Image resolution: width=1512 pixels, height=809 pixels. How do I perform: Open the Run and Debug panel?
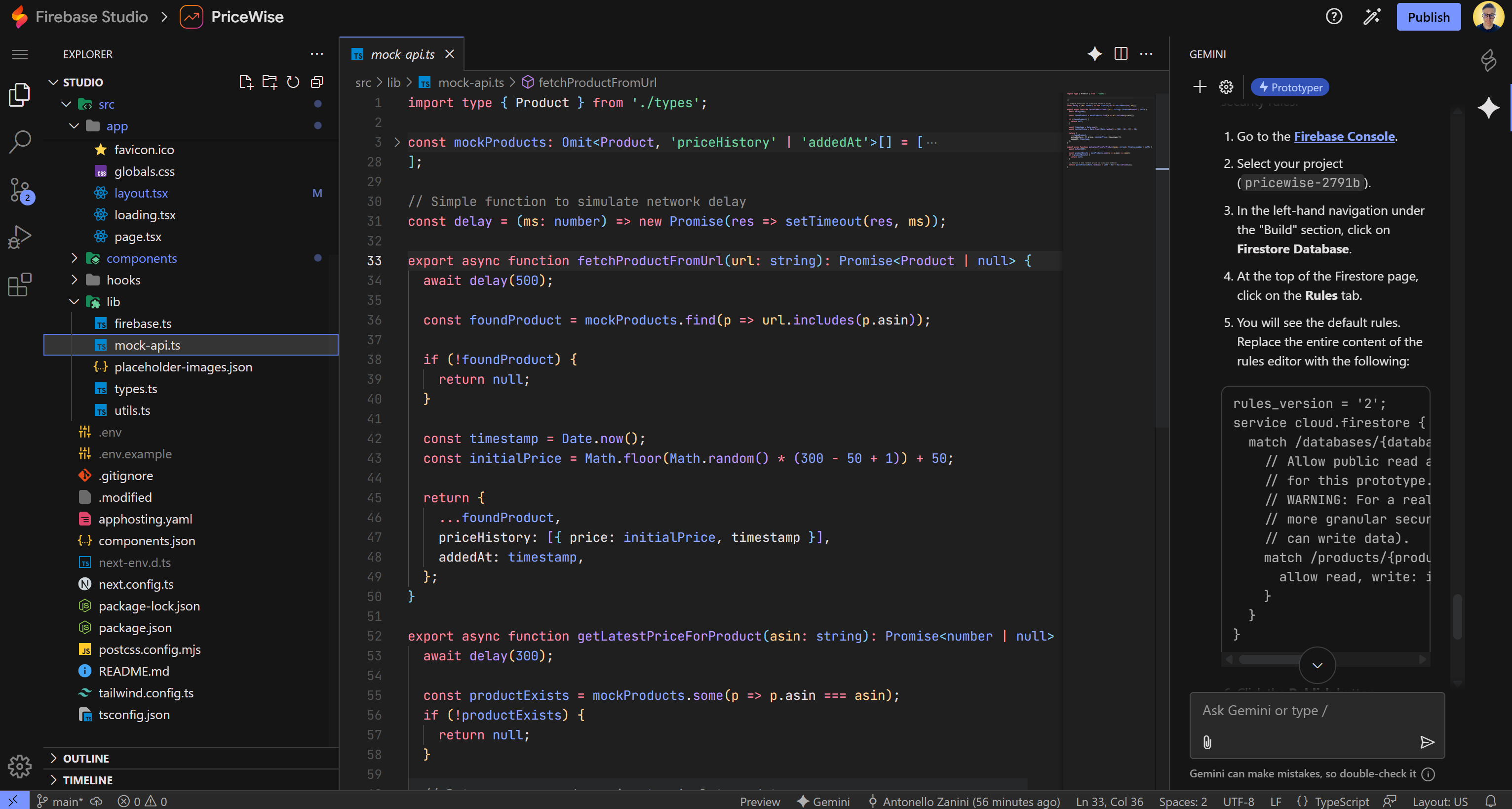tap(19, 236)
